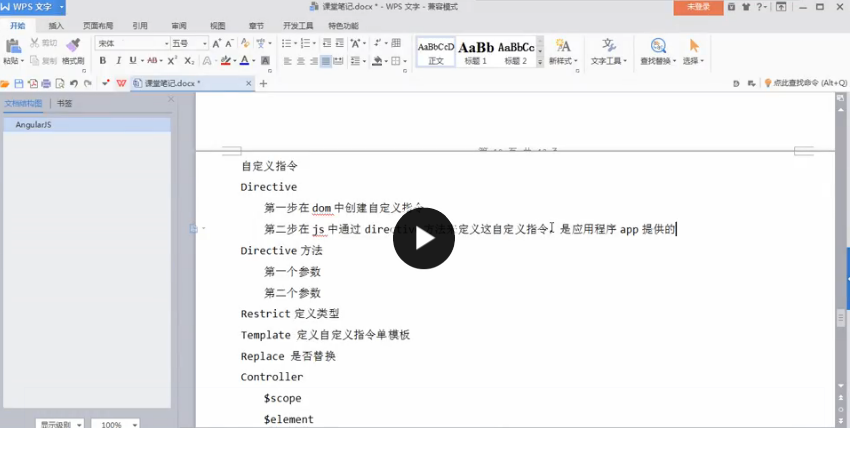Click the Cut (剪切) scissors icon
This screenshot has width=850, height=451.
[x=35, y=43]
